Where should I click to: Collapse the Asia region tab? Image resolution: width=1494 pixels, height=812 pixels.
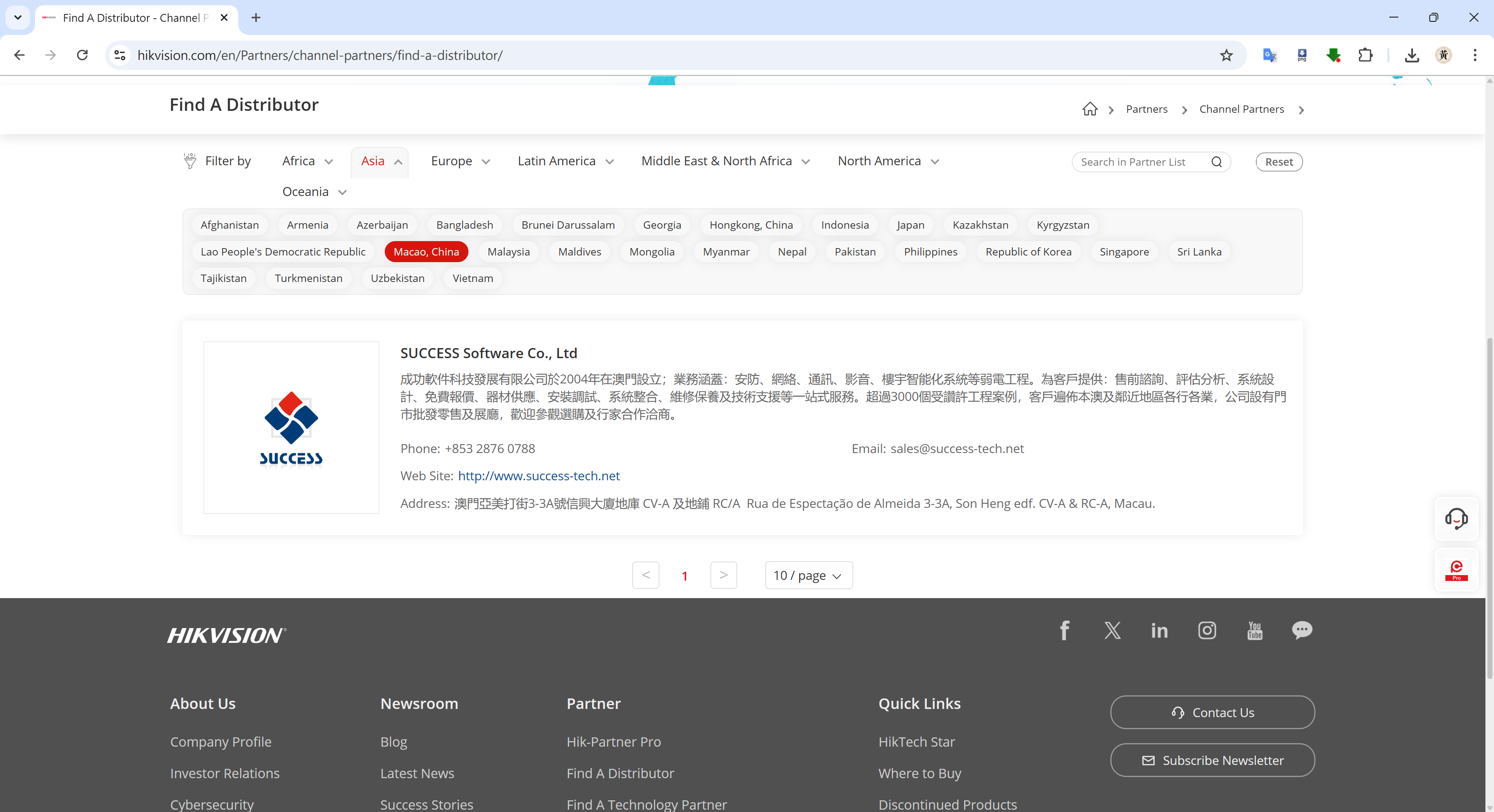[x=380, y=161]
